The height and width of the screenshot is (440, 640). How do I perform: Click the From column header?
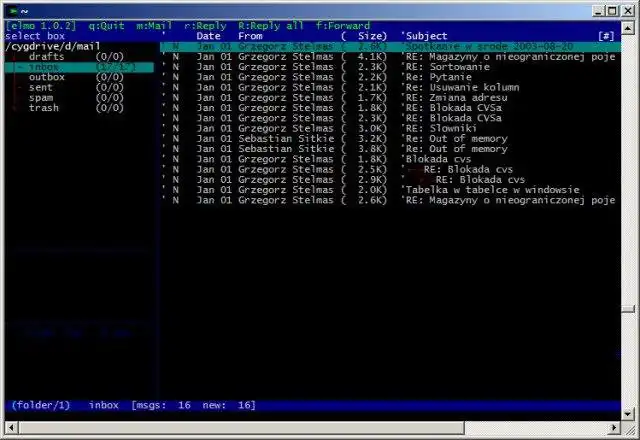pyautogui.click(x=250, y=36)
